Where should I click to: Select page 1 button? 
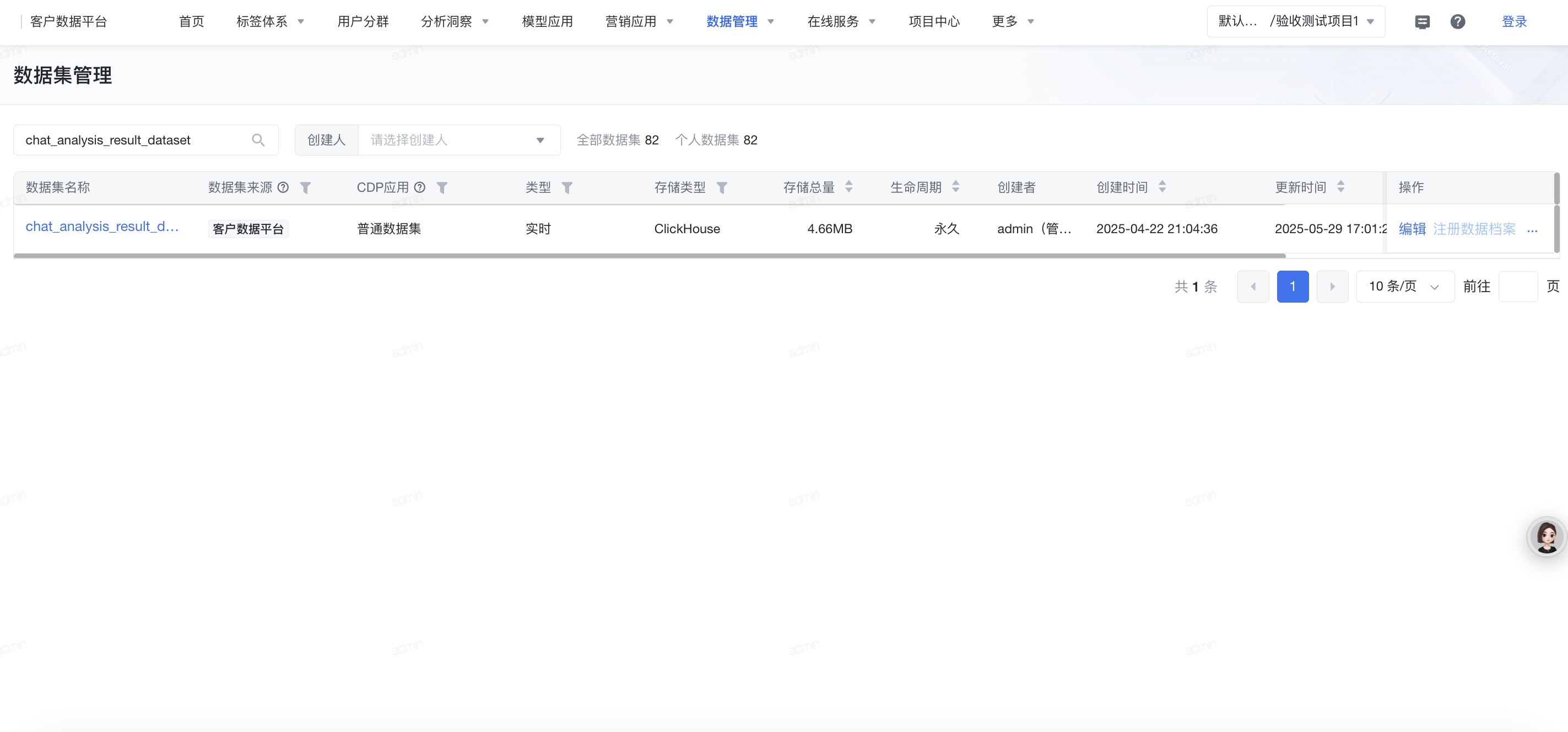pos(1293,286)
